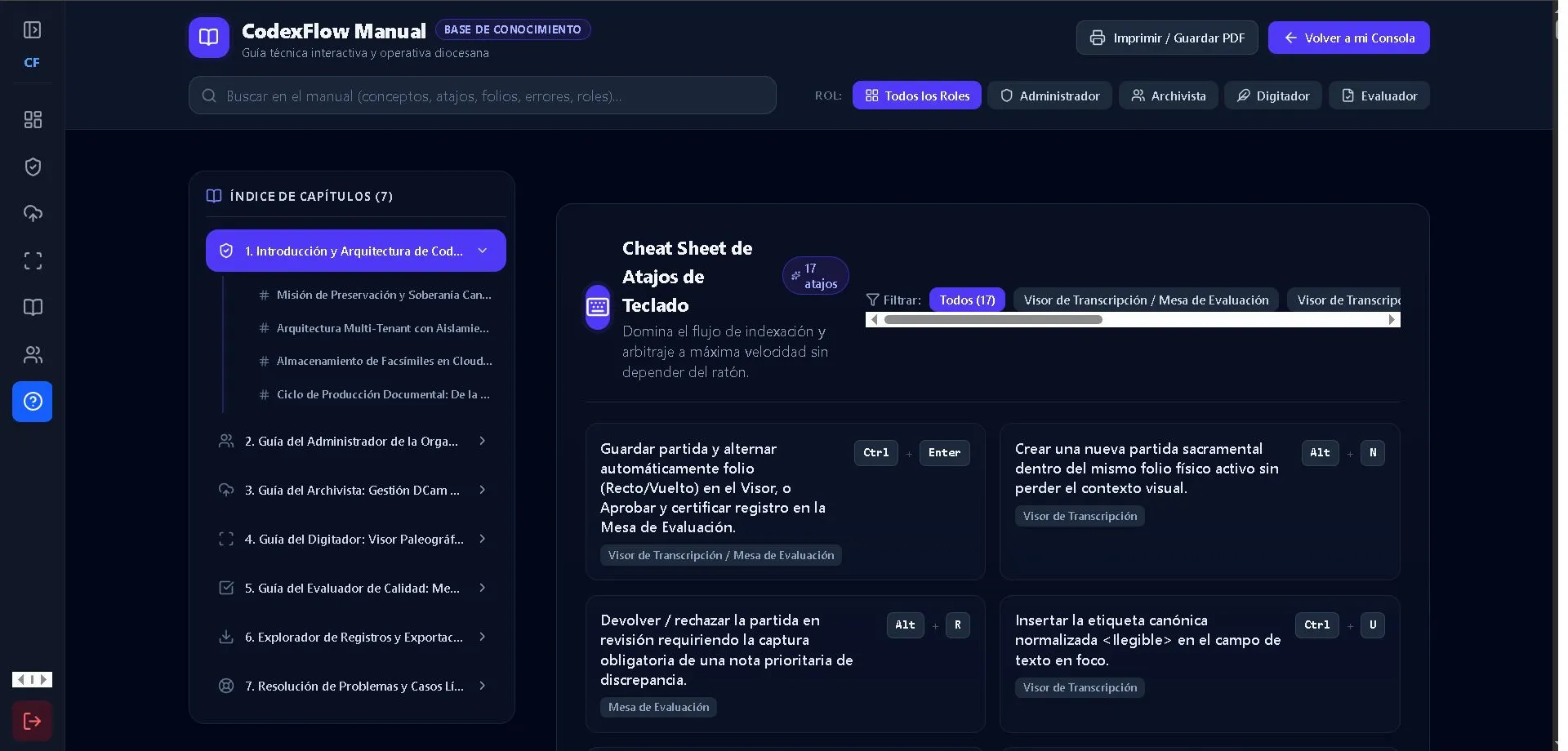Viewport: 1568px width, 751px height.
Task: Click the CodexFlow Manual book logo
Action: coord(209,38)
